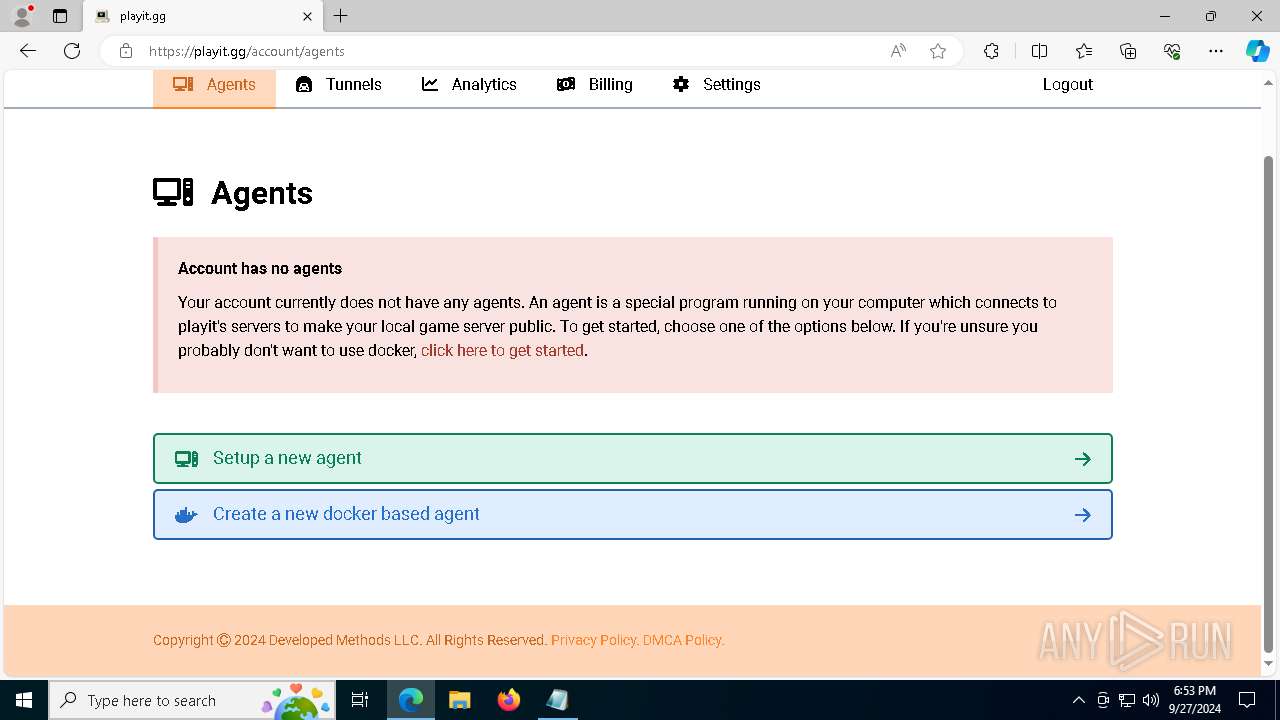Open Task View on taskbar
Image resolution: width=1280 pixels, height=720 pixels.
click(361, 700)
